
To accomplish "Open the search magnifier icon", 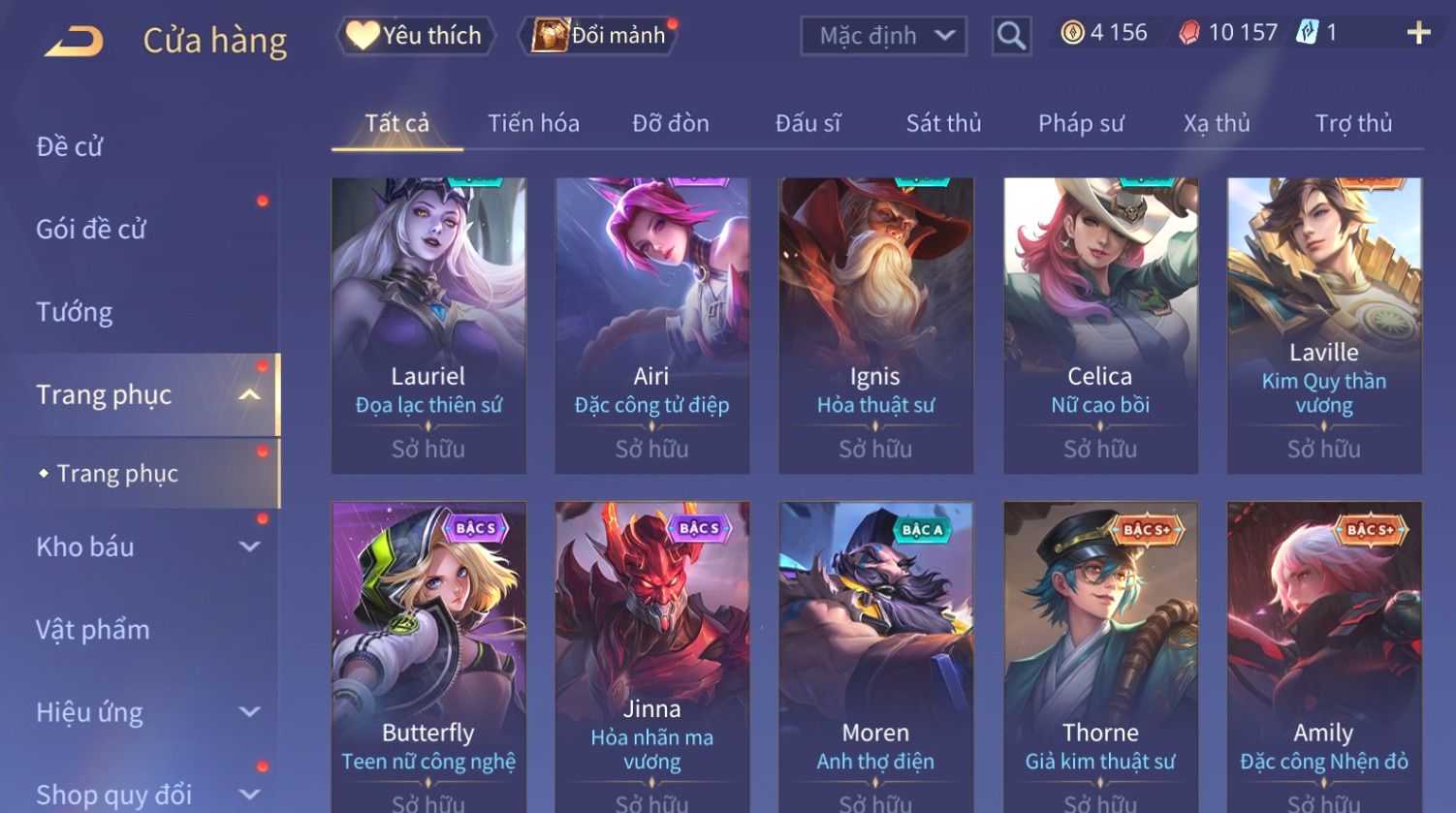I will (1011, 37).
